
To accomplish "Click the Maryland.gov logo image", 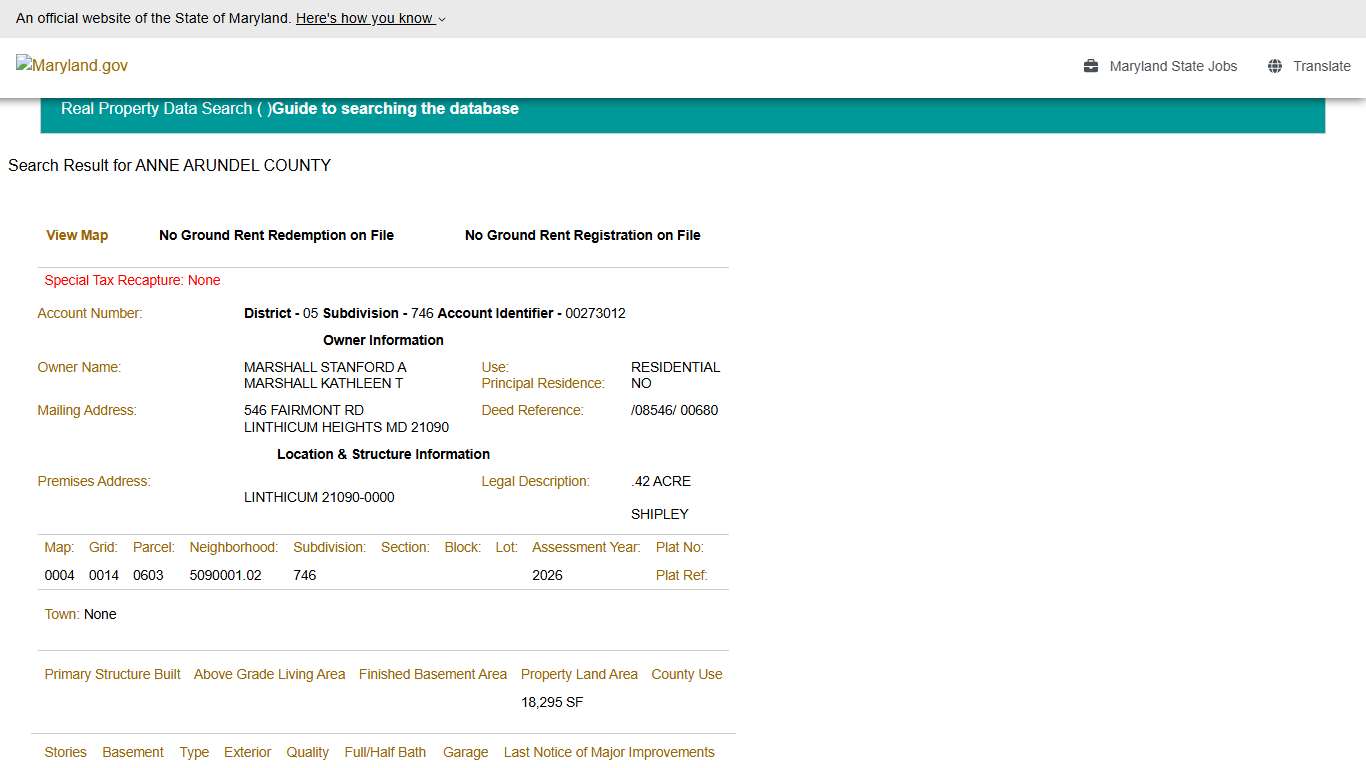I will pyautogui.click(x=72, y=65).
